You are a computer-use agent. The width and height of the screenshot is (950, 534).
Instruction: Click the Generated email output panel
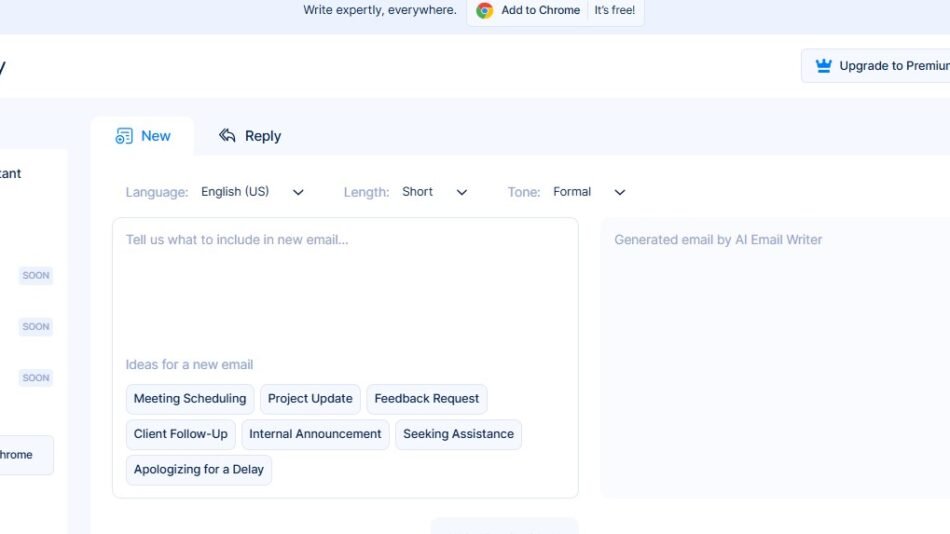tap(776, 358)
